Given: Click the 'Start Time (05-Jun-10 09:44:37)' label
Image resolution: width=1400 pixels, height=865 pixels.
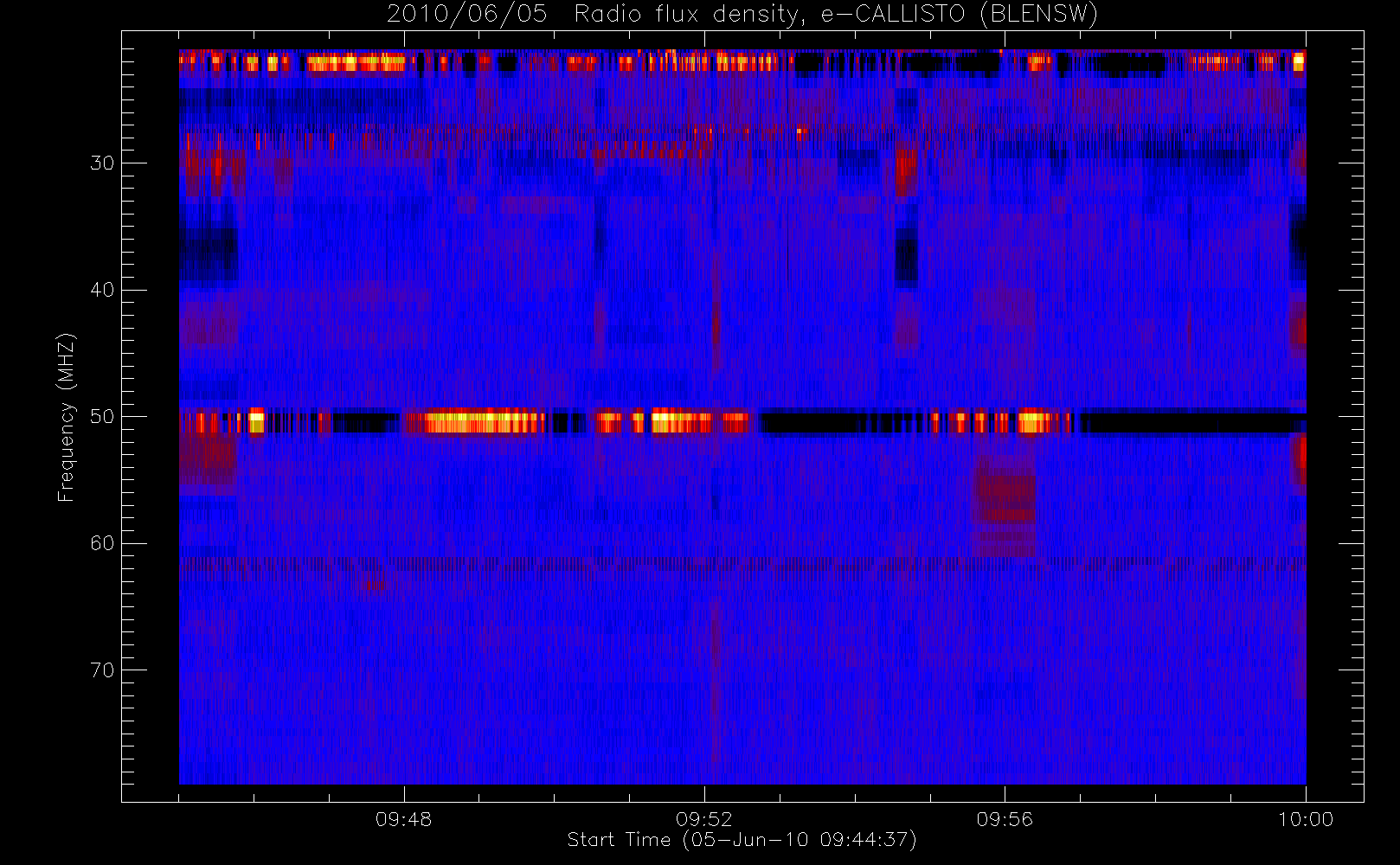Looking at the screenshot, I should [x=742, y=840].
